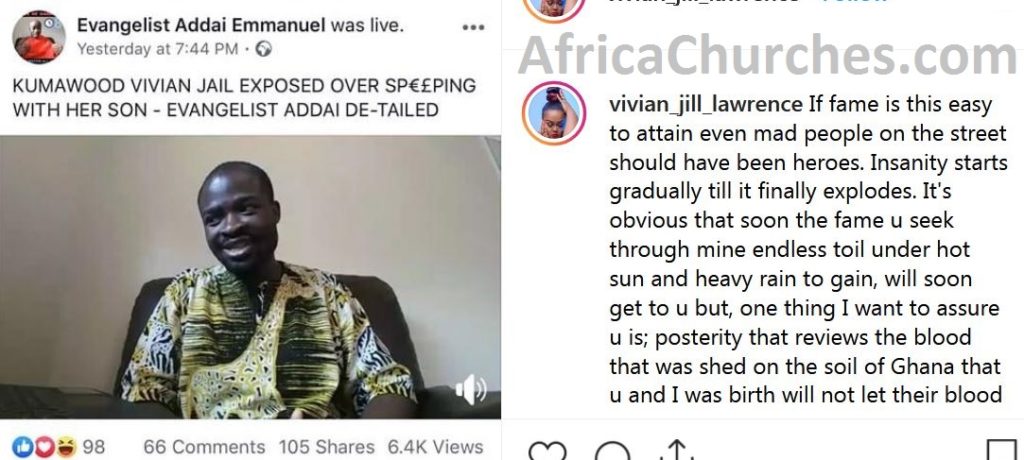The image size is (1024, 460).
Task: Tap the Instagram heart like icon
Action: (x=547, y=451)
